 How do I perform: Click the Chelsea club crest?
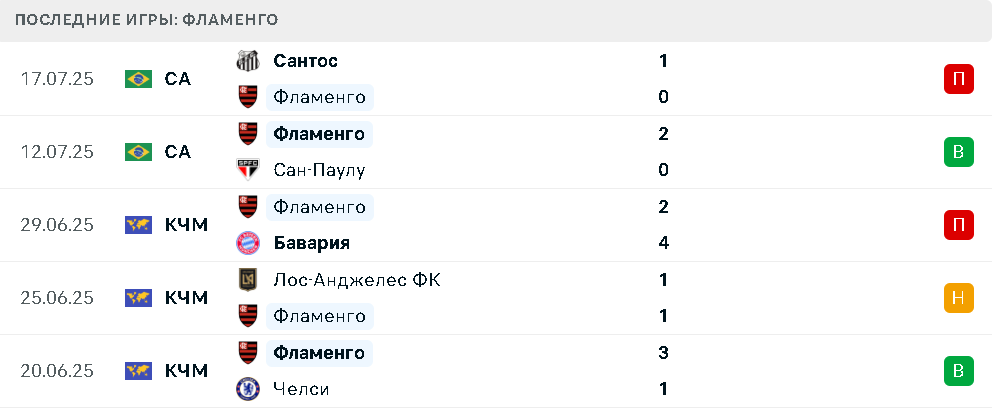click(x=248, y=389)
